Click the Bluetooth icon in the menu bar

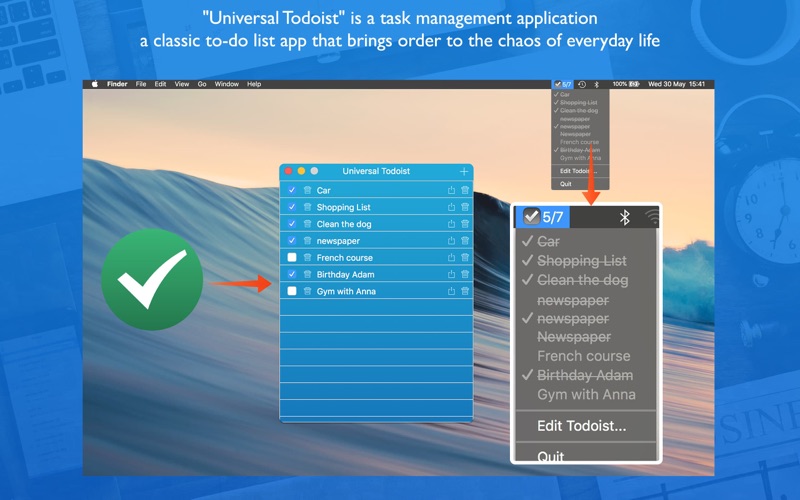pyautogui.click(x=596, y=84)
